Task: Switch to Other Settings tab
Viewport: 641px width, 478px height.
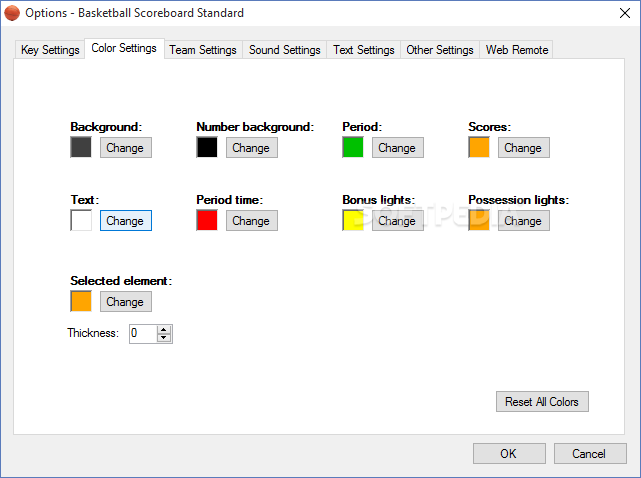Action: tap(440, 50)
